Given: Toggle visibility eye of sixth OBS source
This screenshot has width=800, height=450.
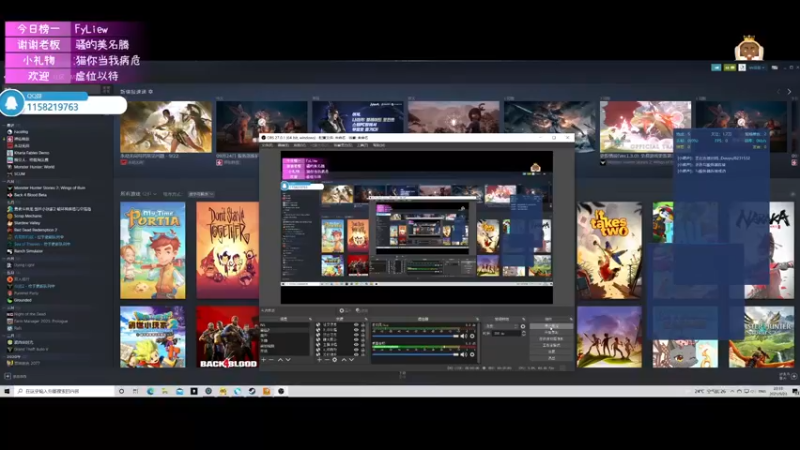Looking at the screenshot, I should (357, 349).
